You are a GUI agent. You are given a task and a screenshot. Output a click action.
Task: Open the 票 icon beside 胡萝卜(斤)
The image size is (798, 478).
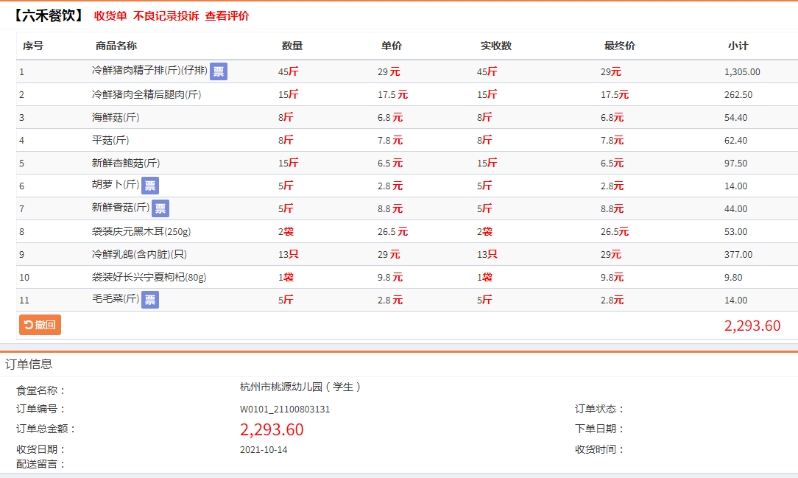150,185
